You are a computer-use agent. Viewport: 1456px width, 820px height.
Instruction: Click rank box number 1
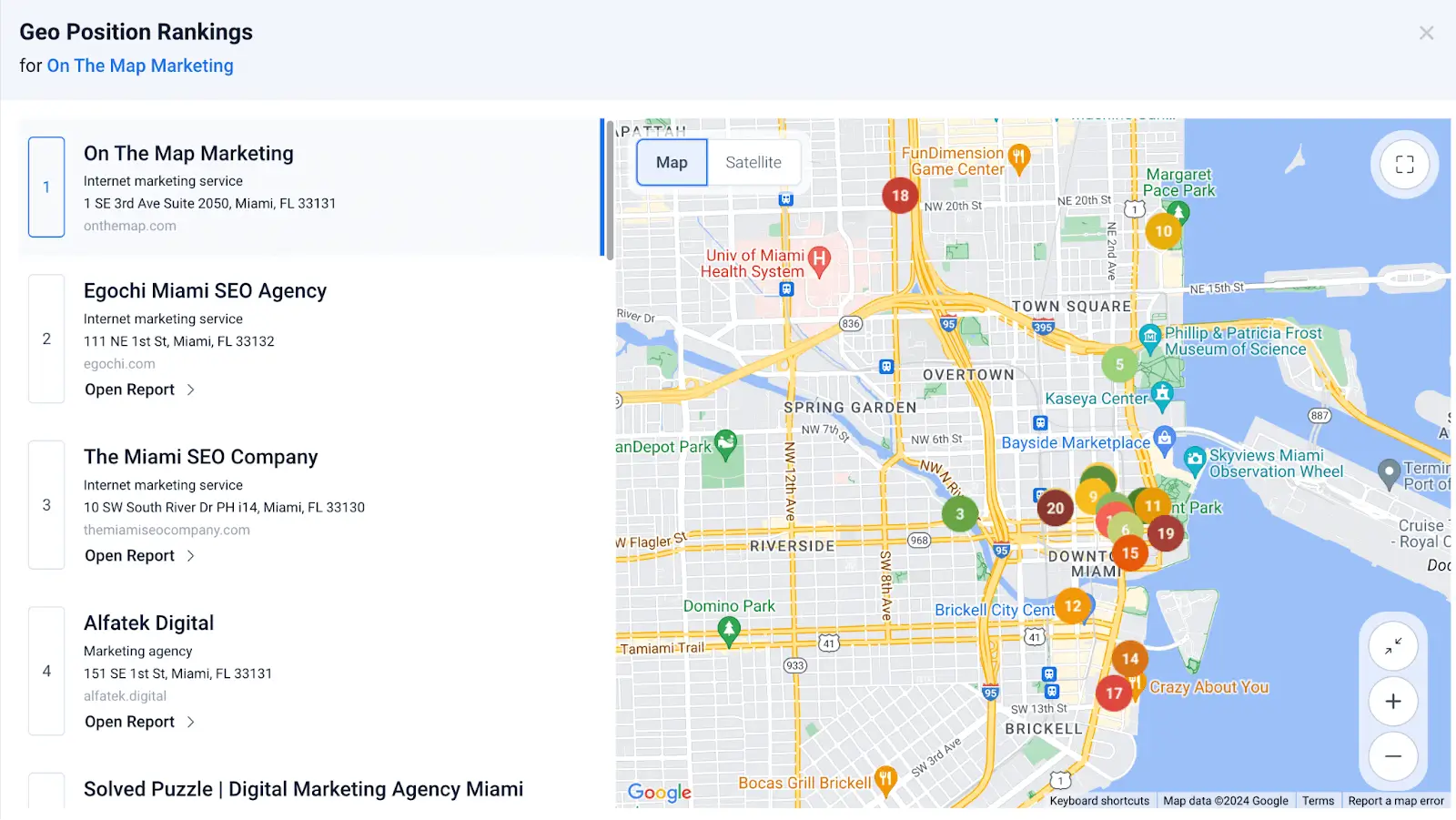[46, 187]
